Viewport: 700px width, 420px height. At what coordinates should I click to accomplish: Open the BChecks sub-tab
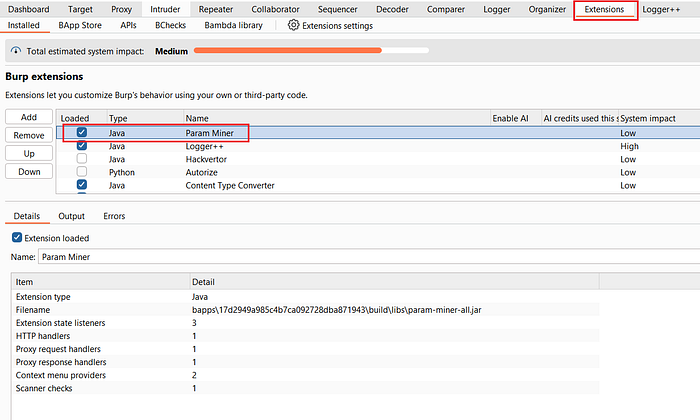coord(171,25)
